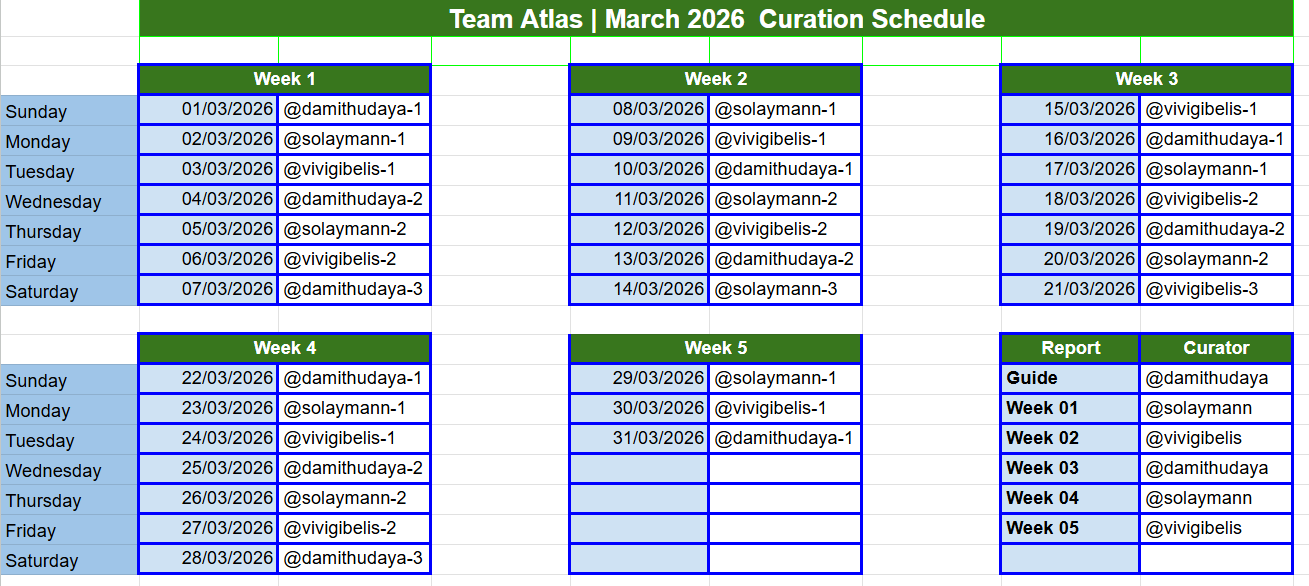The width and height of the screenshot is (1309, 586).
Task: Select the Week 2 header cell
Action: tap(715, 79)
